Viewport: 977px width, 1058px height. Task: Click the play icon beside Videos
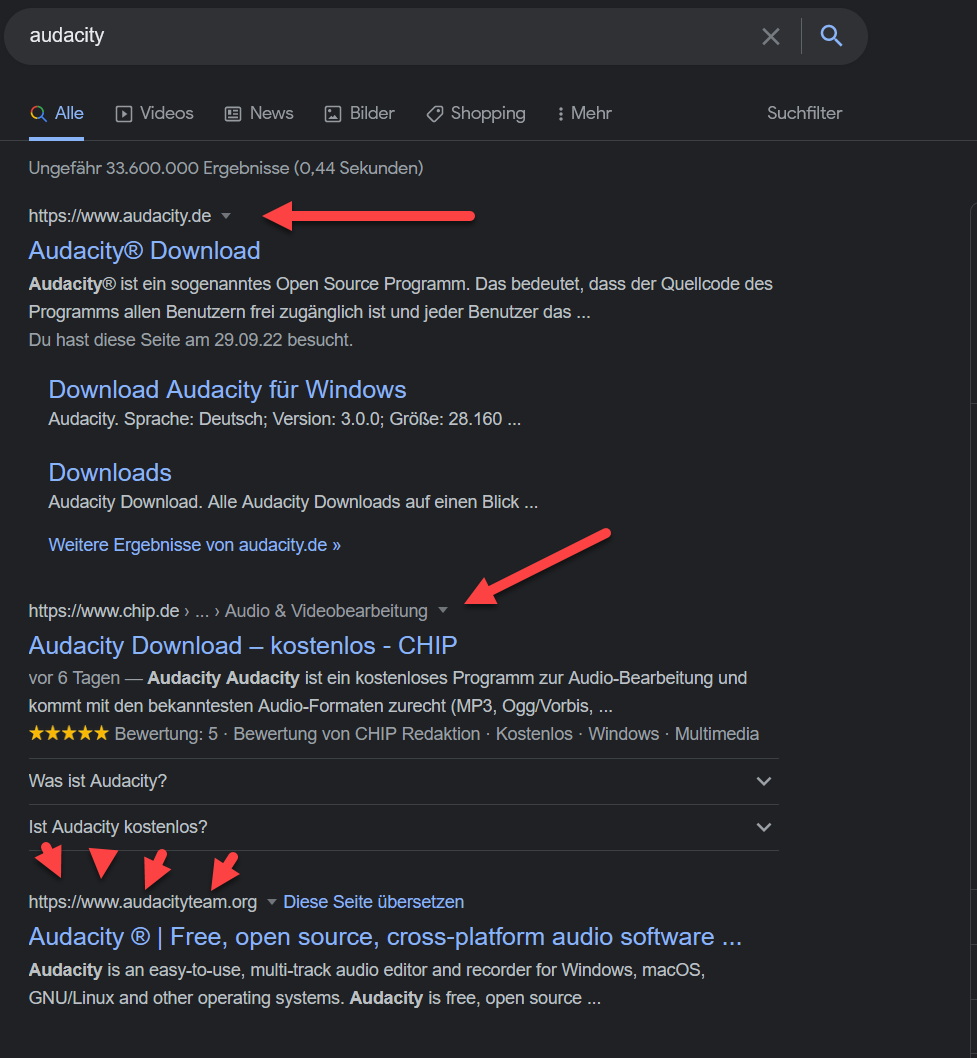(123, 114)
